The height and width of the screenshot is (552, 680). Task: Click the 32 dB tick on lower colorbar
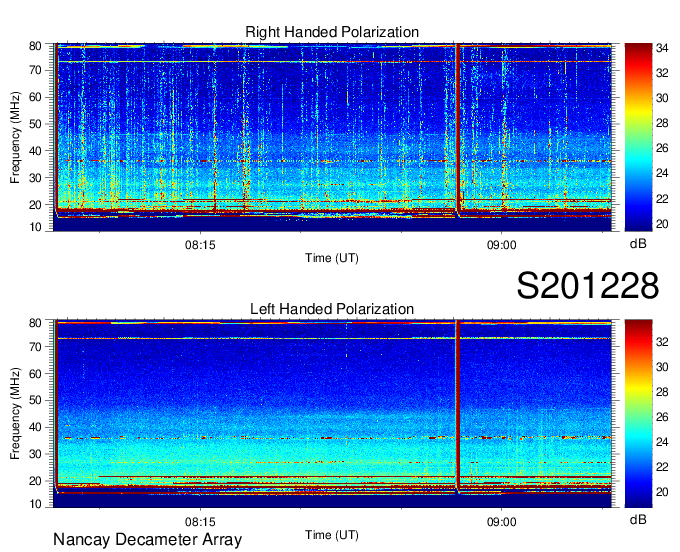pos(662,342)
